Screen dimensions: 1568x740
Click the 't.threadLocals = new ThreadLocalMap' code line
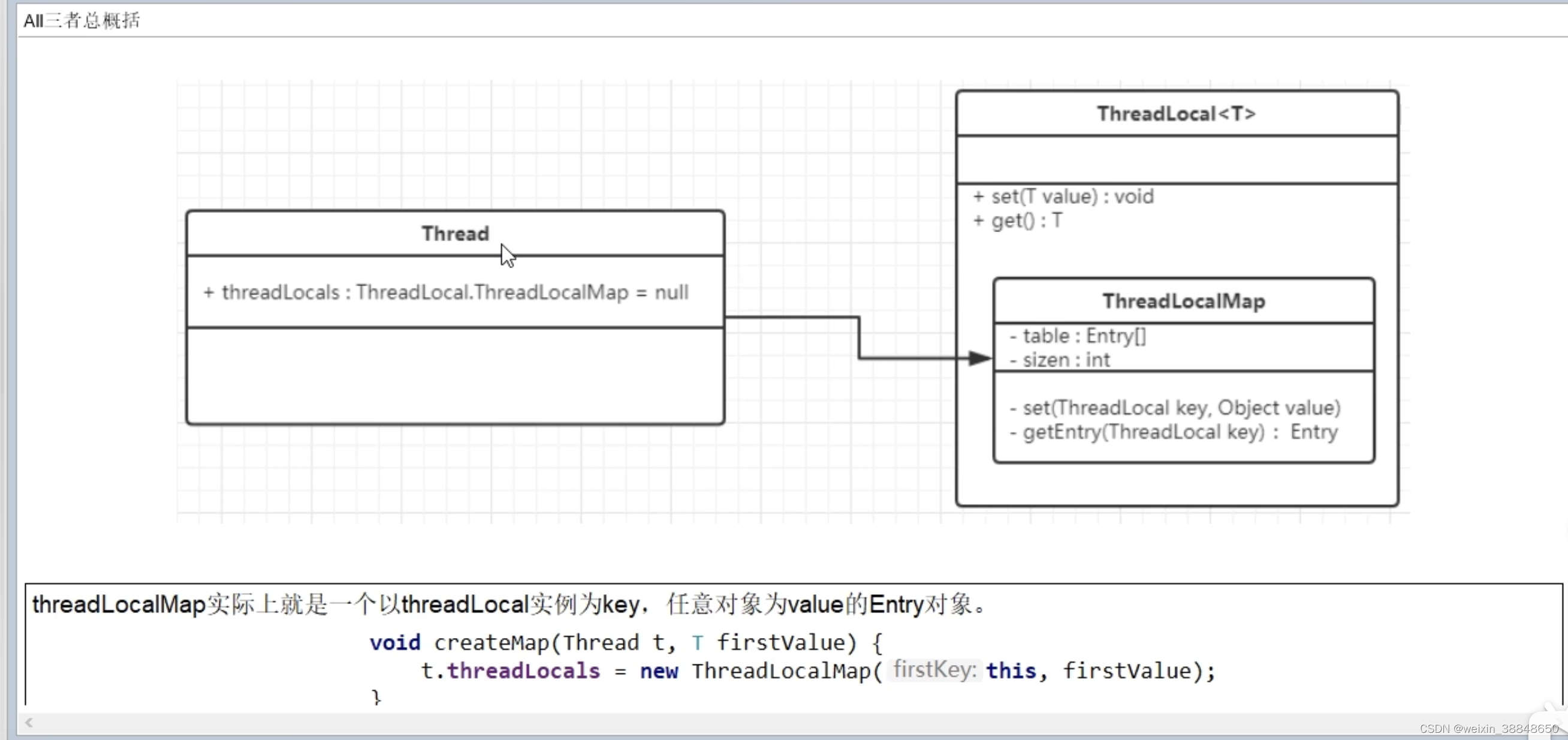pos(818,670)
